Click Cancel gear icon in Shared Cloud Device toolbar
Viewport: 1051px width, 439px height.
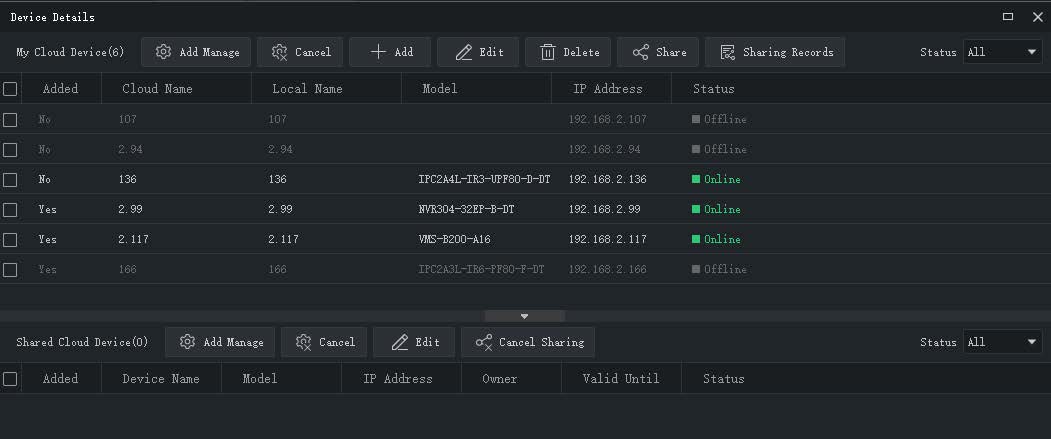point(304,342)
